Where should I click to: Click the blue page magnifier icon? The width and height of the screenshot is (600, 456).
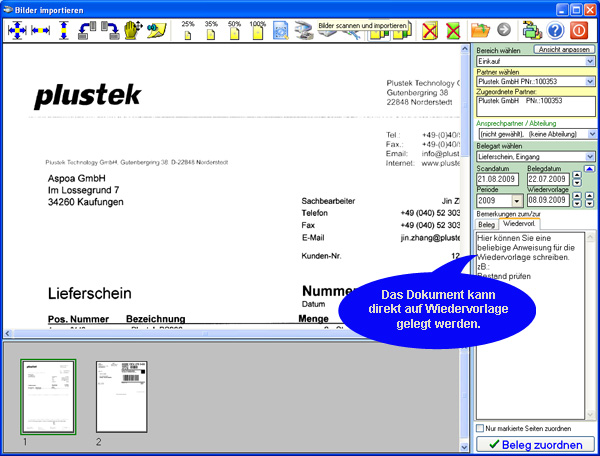(280, 31)
